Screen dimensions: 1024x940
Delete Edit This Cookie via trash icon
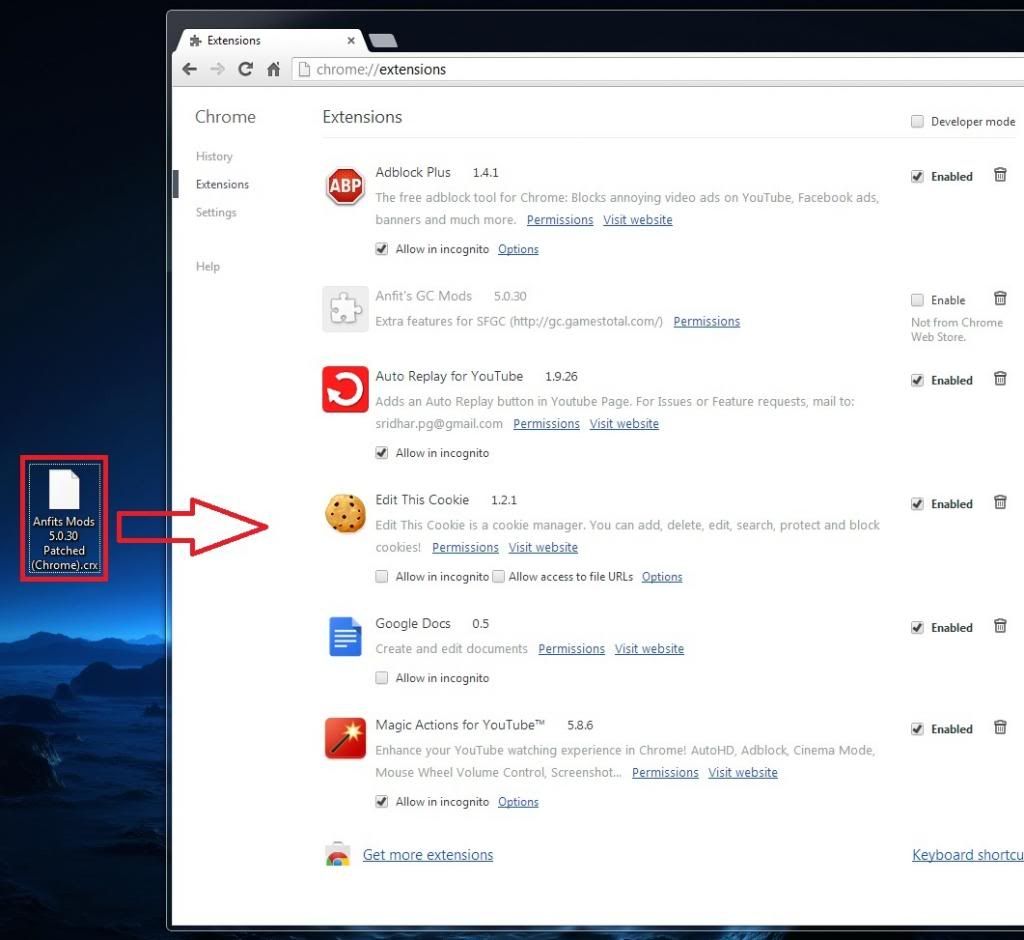[1000, 502]
